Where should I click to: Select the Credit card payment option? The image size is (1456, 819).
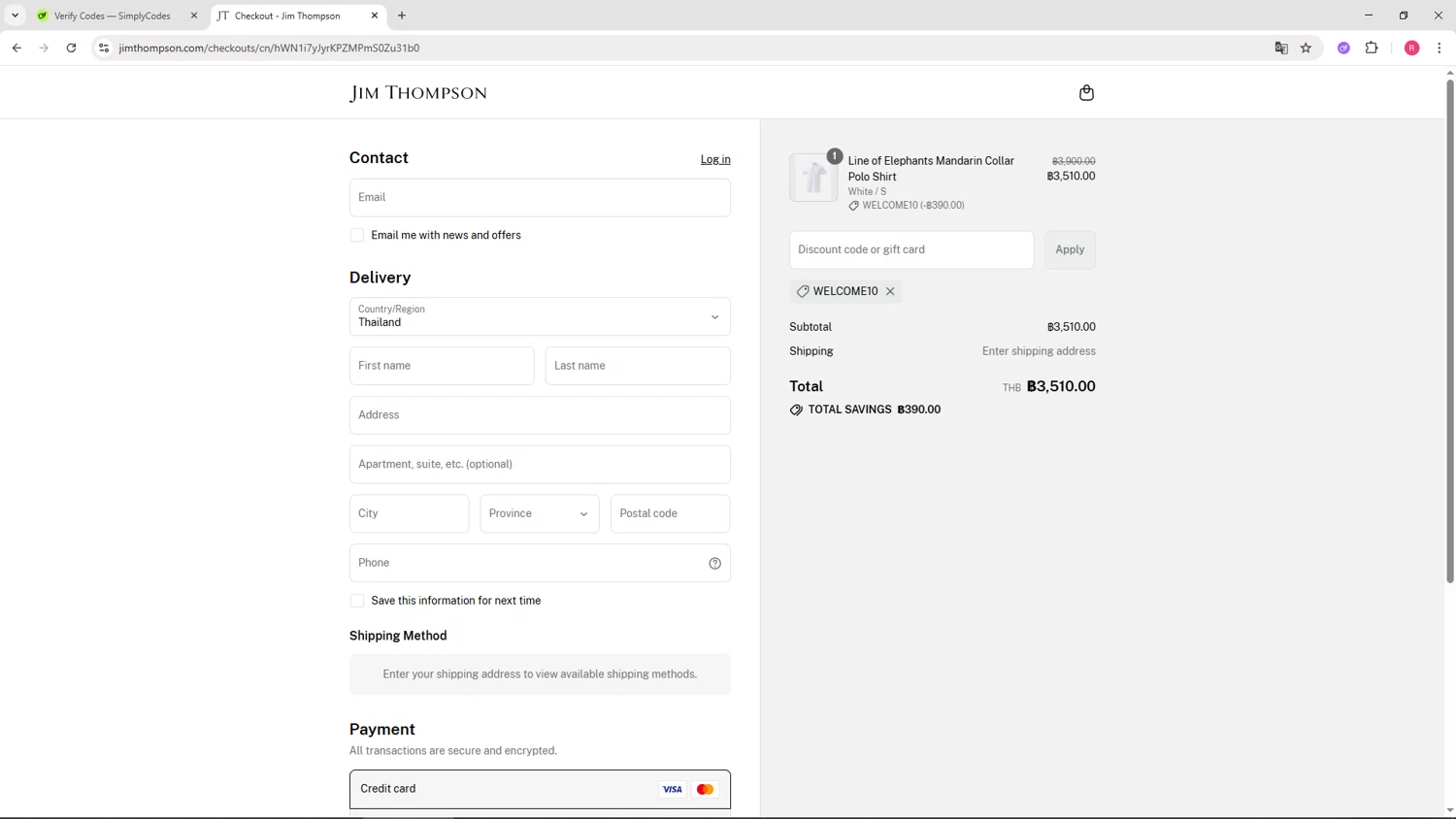click(x=540, y=789)
